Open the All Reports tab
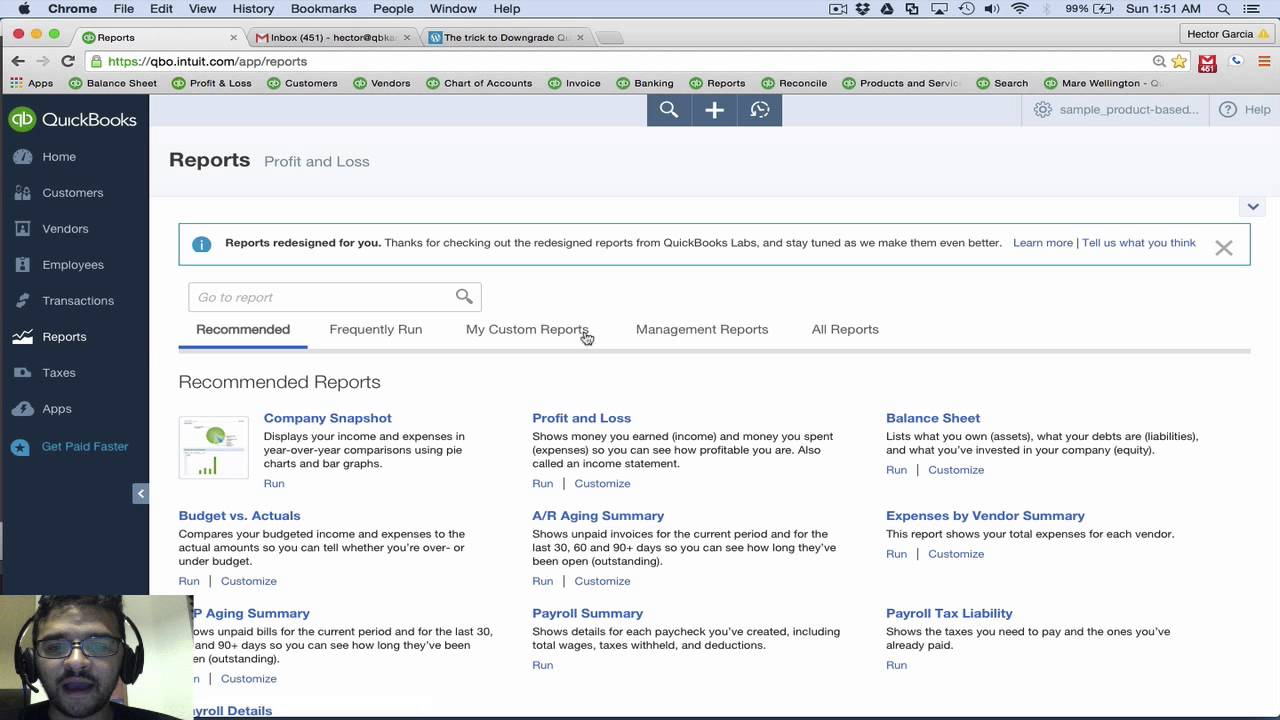Viewport: 1280px width, 720px height. click(x=845, y=329)
